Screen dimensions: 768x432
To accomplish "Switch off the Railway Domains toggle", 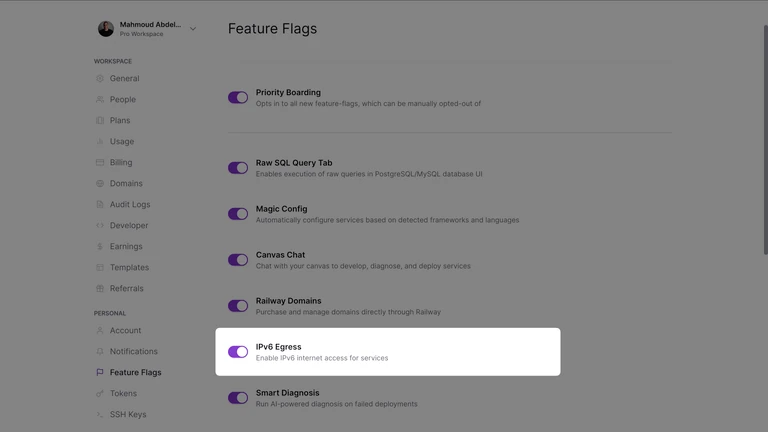I will pyautogui.click(x=238, y=306).
